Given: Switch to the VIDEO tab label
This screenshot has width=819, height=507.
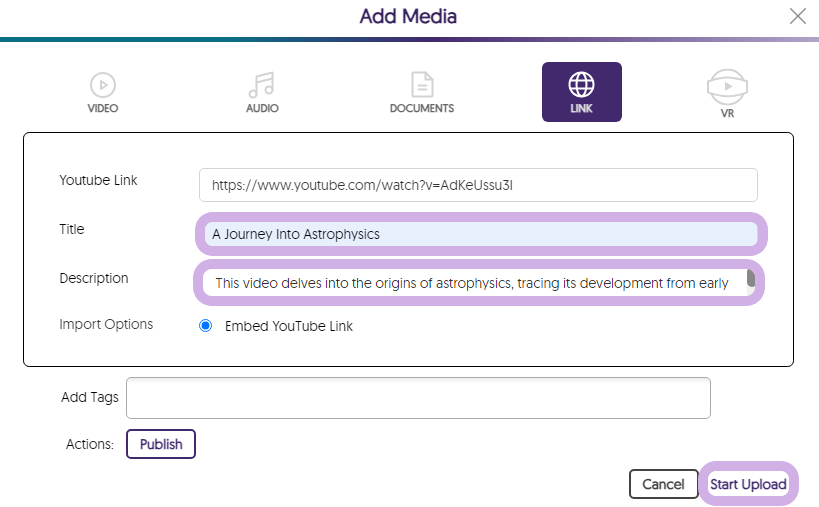Looking at the screenshot, I should [102, 108].
